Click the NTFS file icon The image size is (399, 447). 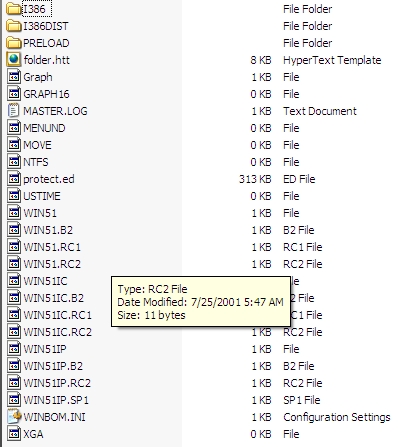click(x=14, y=162)
